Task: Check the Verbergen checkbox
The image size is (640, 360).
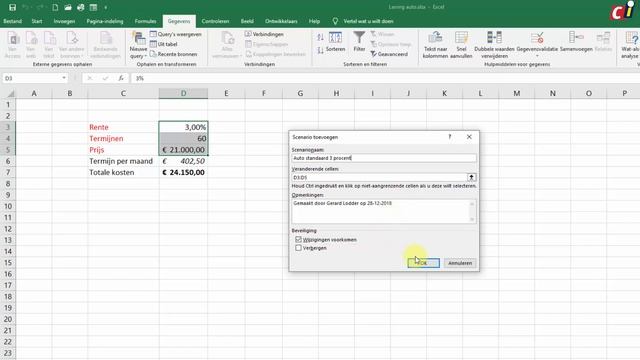Action: click(298, 248)
